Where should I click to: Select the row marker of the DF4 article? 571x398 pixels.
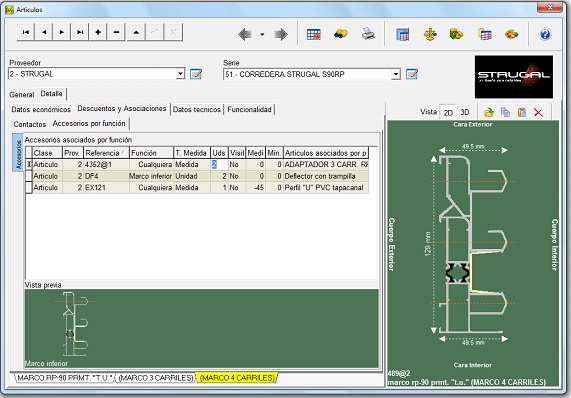29,176
